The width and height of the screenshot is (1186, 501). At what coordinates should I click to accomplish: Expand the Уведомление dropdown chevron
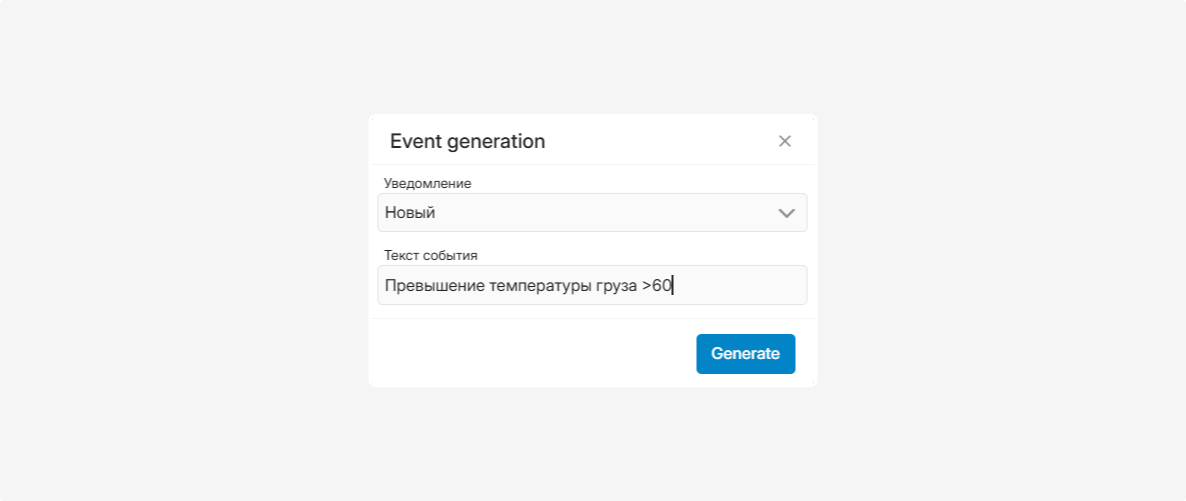click(787, 213)
